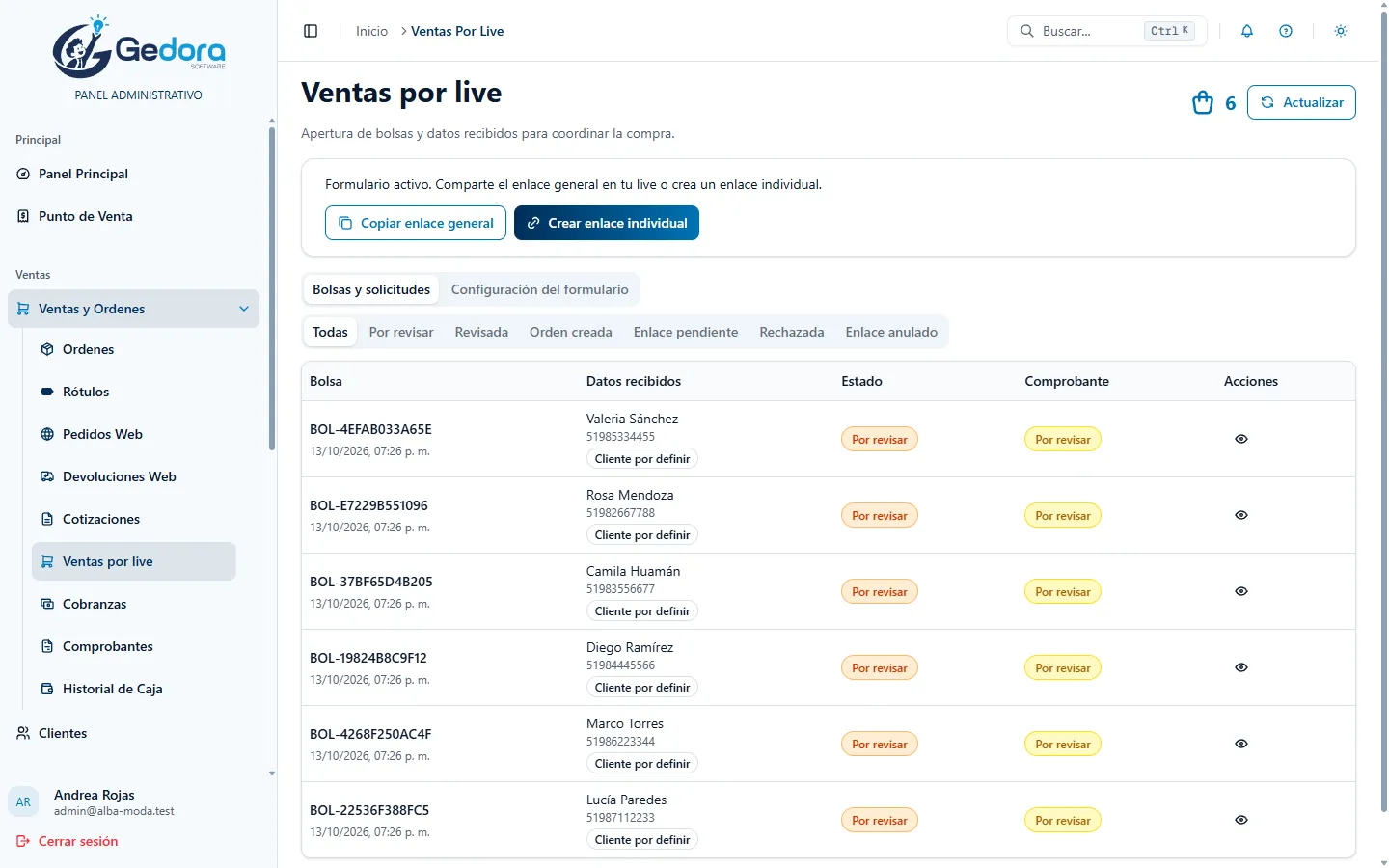View details of bag BOL-37BF65D4B205
1389x868 pixels.
click(1241, 591)
